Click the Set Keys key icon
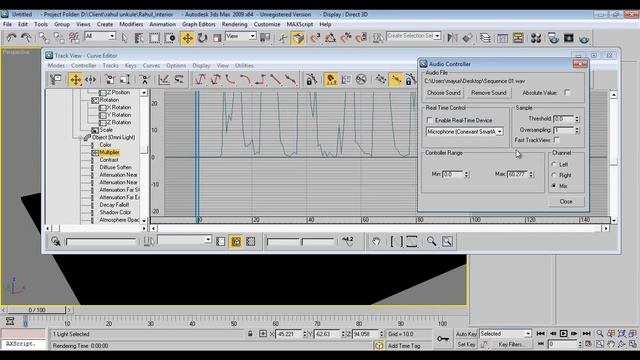 [x=443, y=339]
